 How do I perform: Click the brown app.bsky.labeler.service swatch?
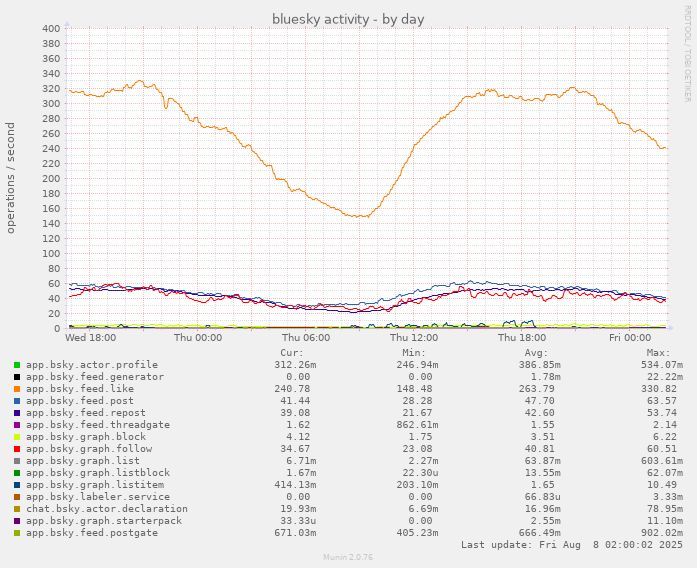17,497
